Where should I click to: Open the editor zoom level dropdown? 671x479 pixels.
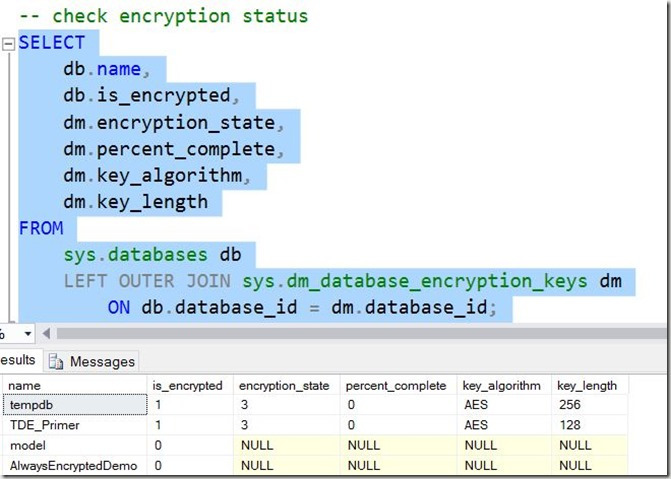coord(28,333)
